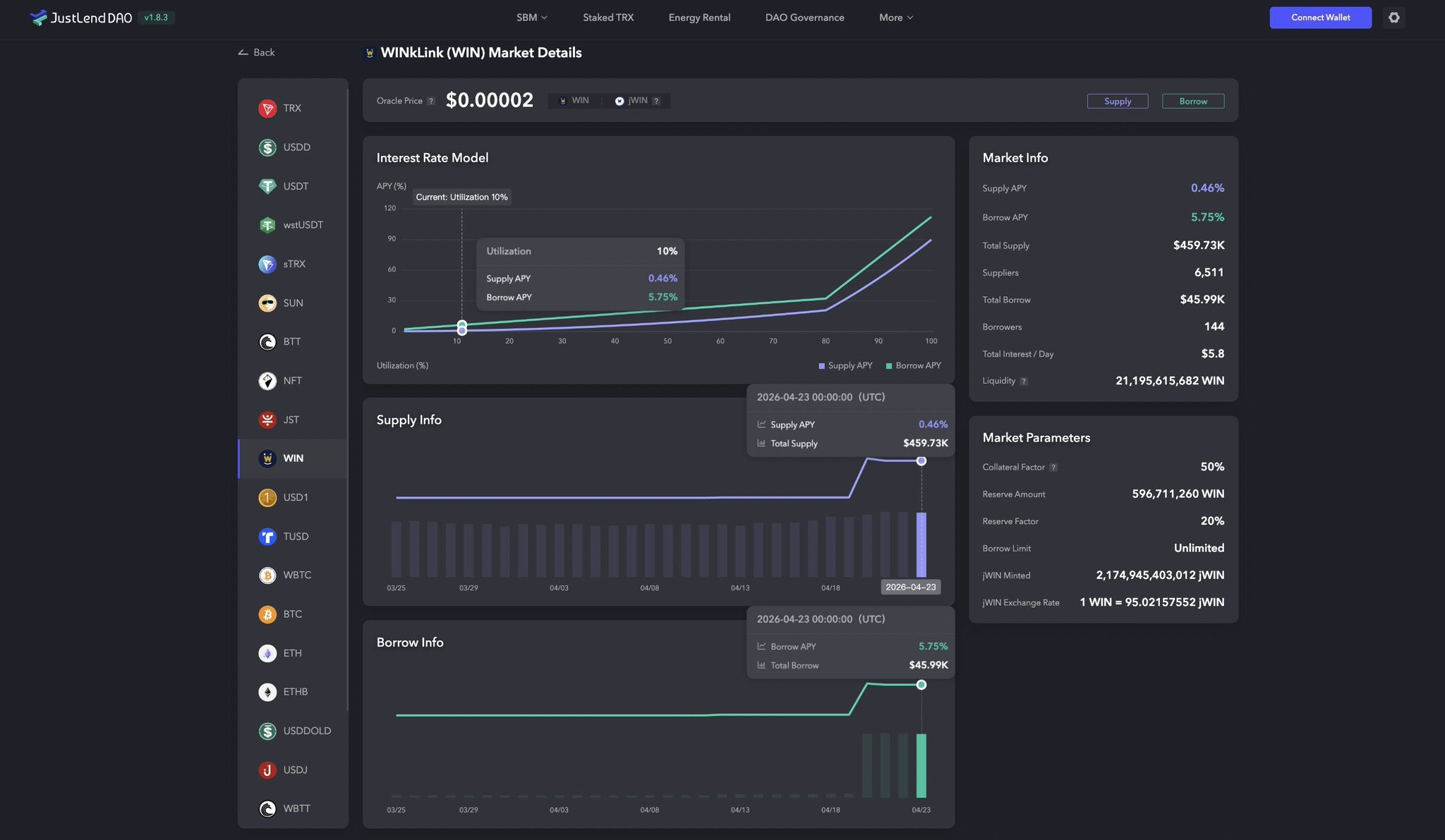Click the BTT token icon
The height and width of the screenshot is (840, 1445).
[267, 342]
